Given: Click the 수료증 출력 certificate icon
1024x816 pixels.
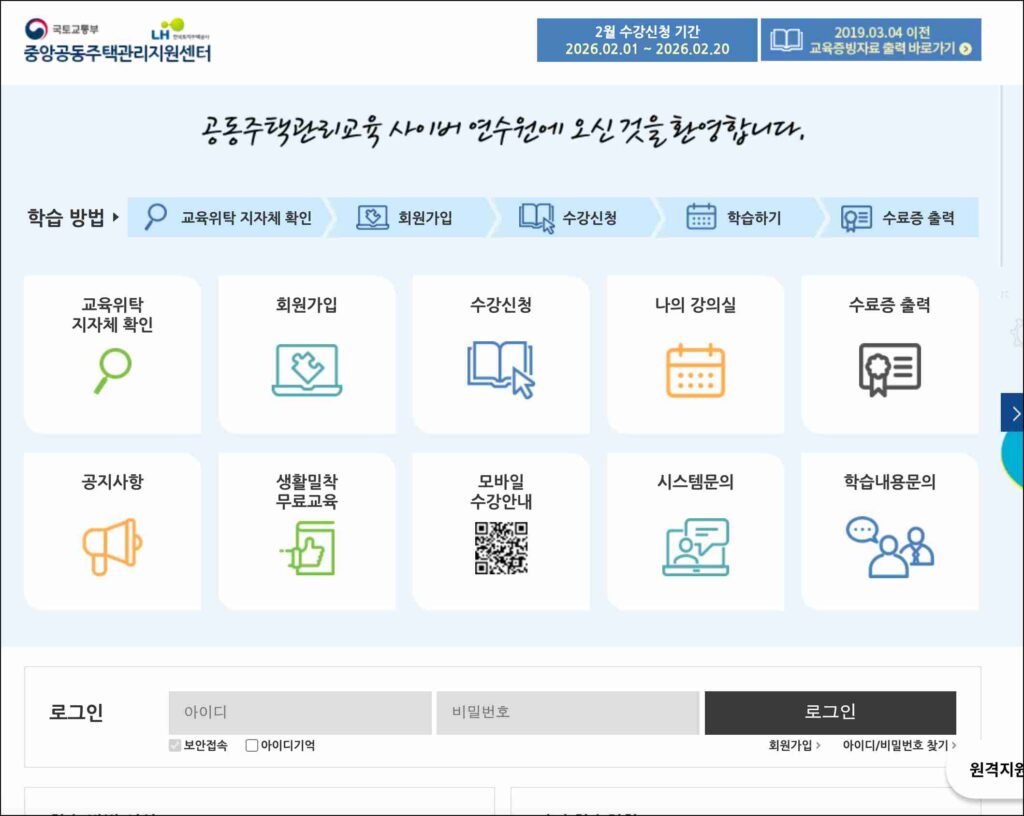Looking at the screenshot, I should pos(889,370).
